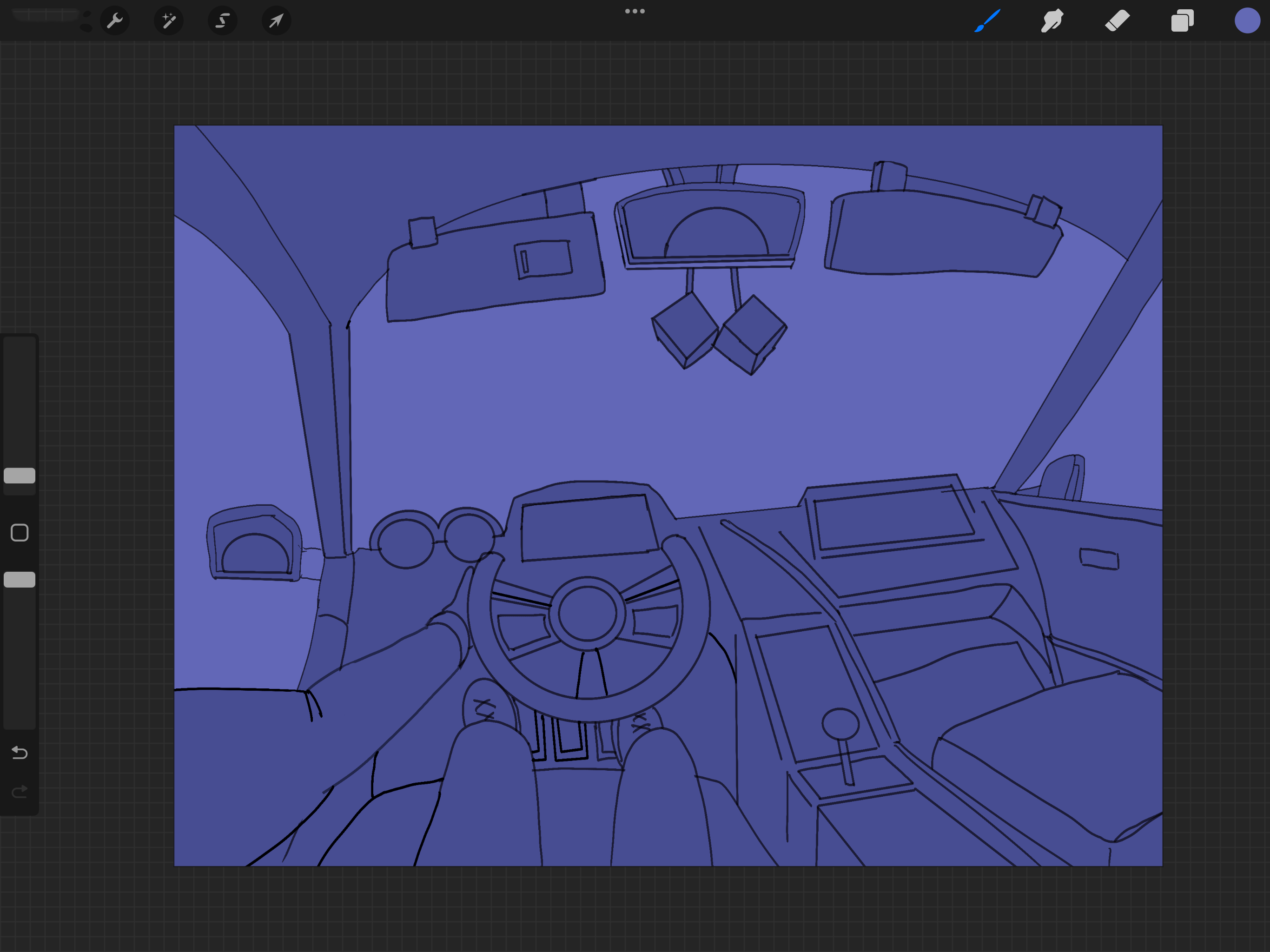Activate the Selection tool
Image resolution: width=1270 pixels, height=952 pixels.
point(223,21)
